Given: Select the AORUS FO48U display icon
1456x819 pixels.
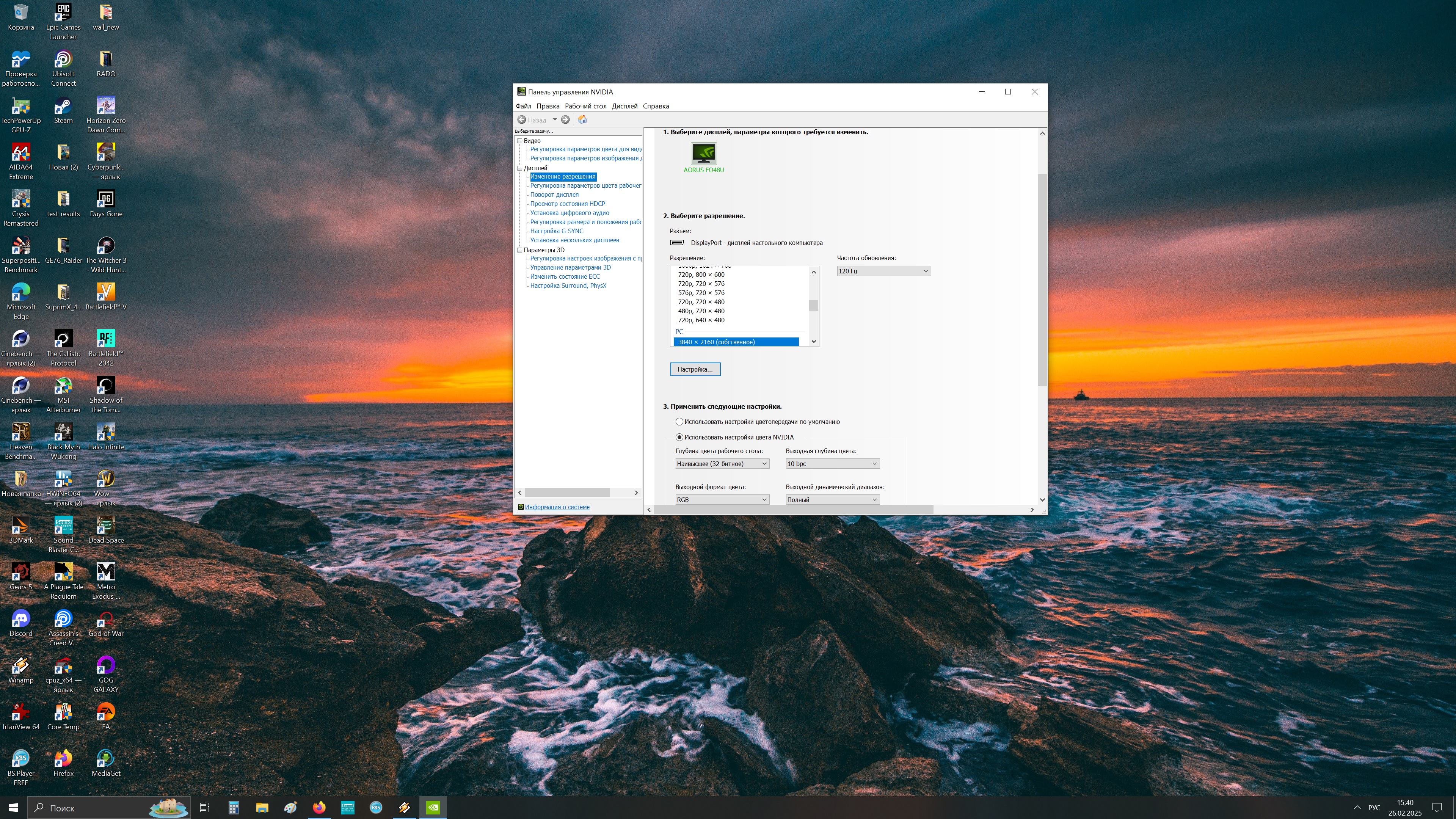Looking at the screenshot, I should point(703,153).
